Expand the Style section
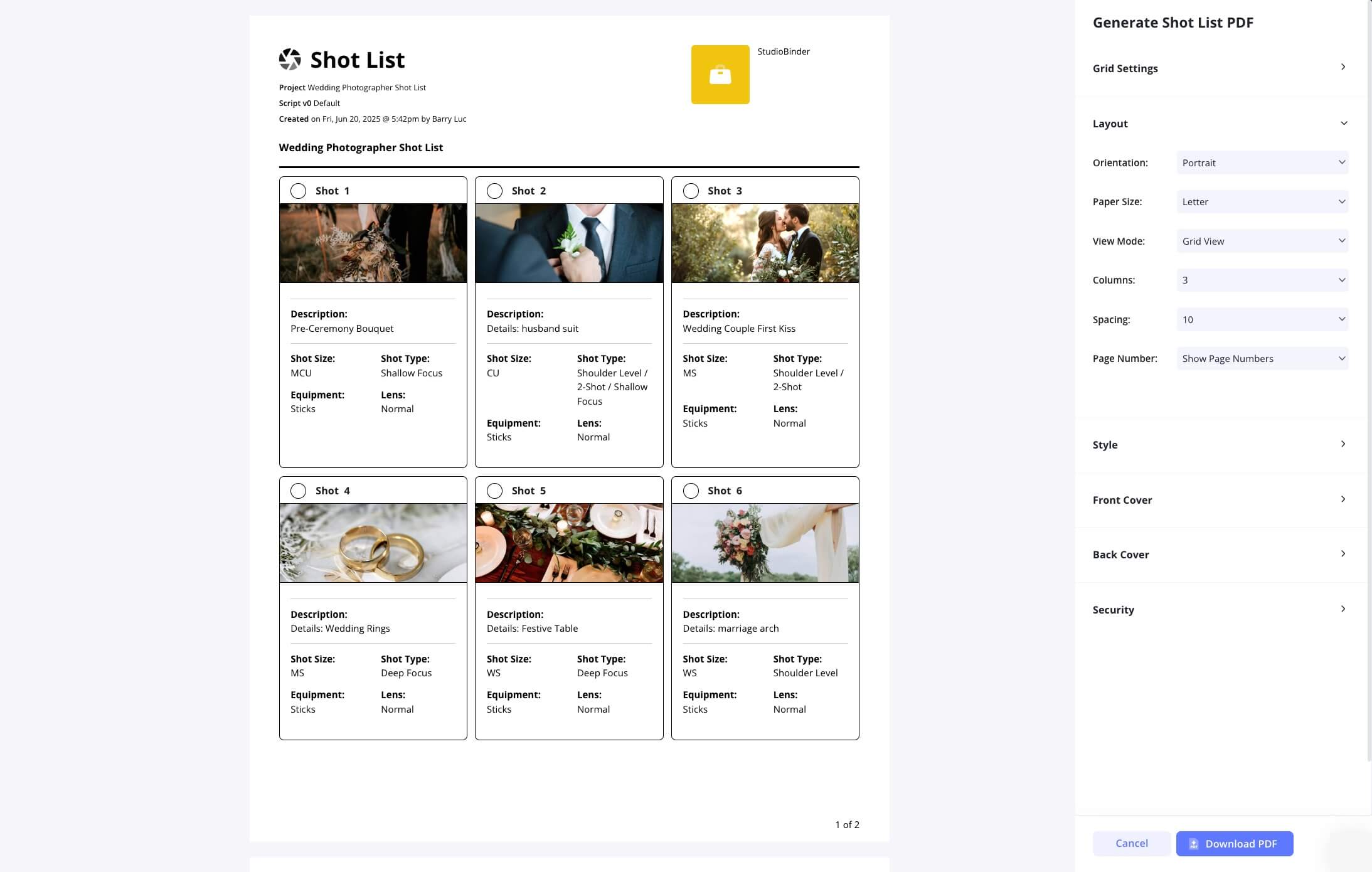 [1220, 444]
